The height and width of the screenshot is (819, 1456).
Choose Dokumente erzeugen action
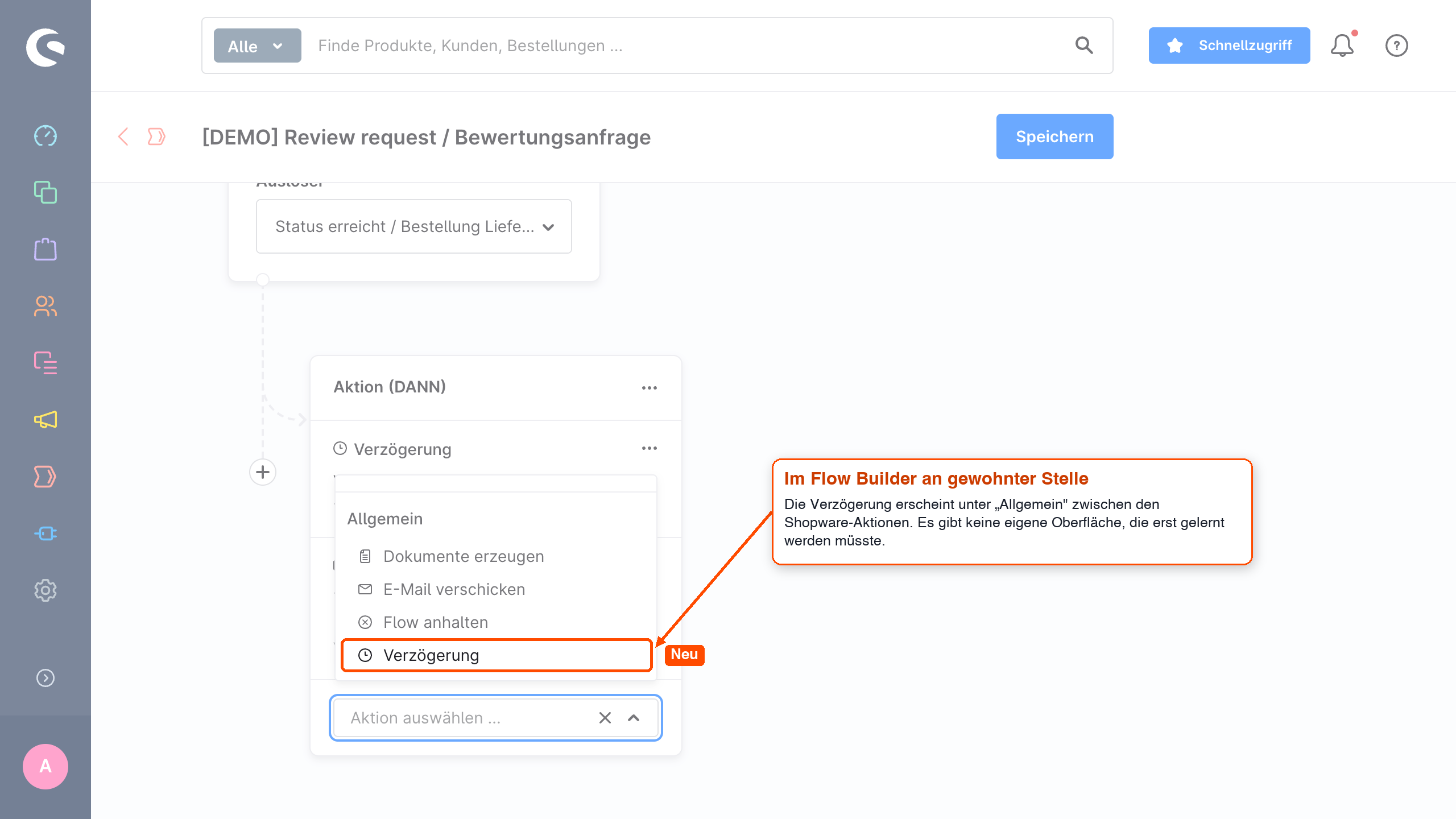[496, 556]
